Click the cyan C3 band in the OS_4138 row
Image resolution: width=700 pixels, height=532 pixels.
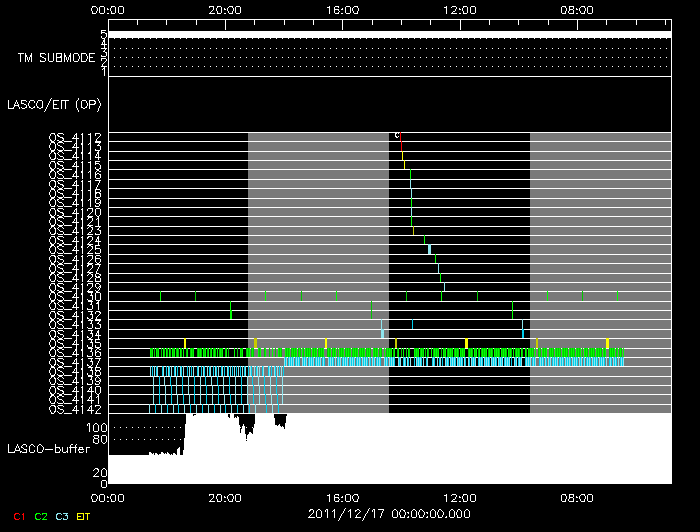click(217, 371)
